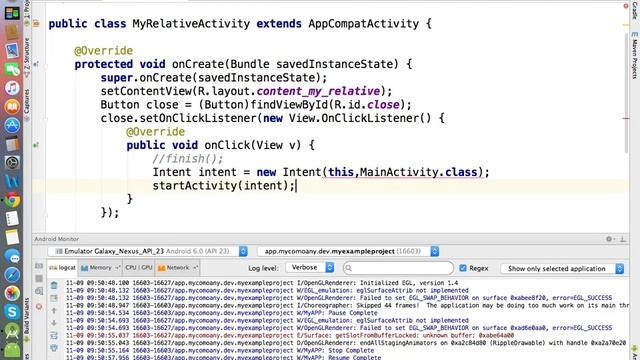640x360 pixels.
Task: Click the screen record icon in monitor sidebar
Action: click(39, 278)
